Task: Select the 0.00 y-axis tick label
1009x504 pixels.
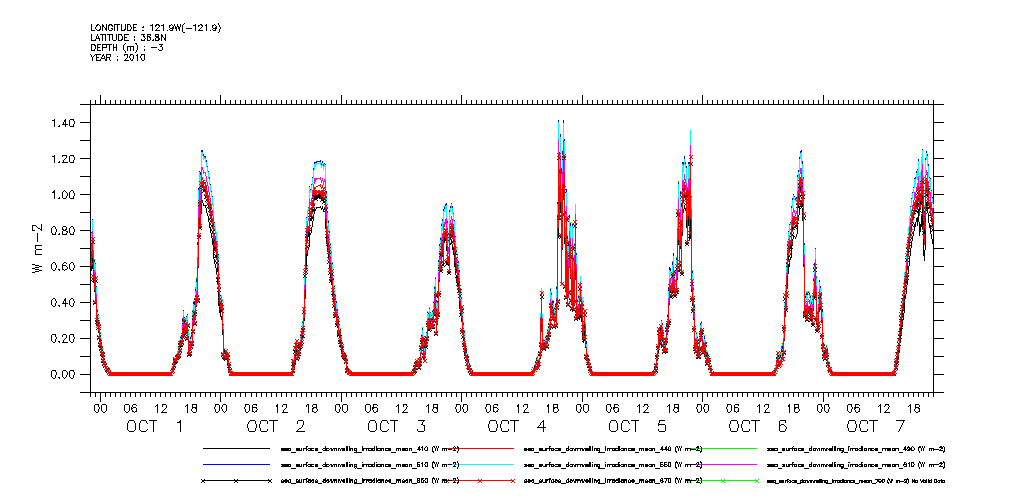Action: 64,375
